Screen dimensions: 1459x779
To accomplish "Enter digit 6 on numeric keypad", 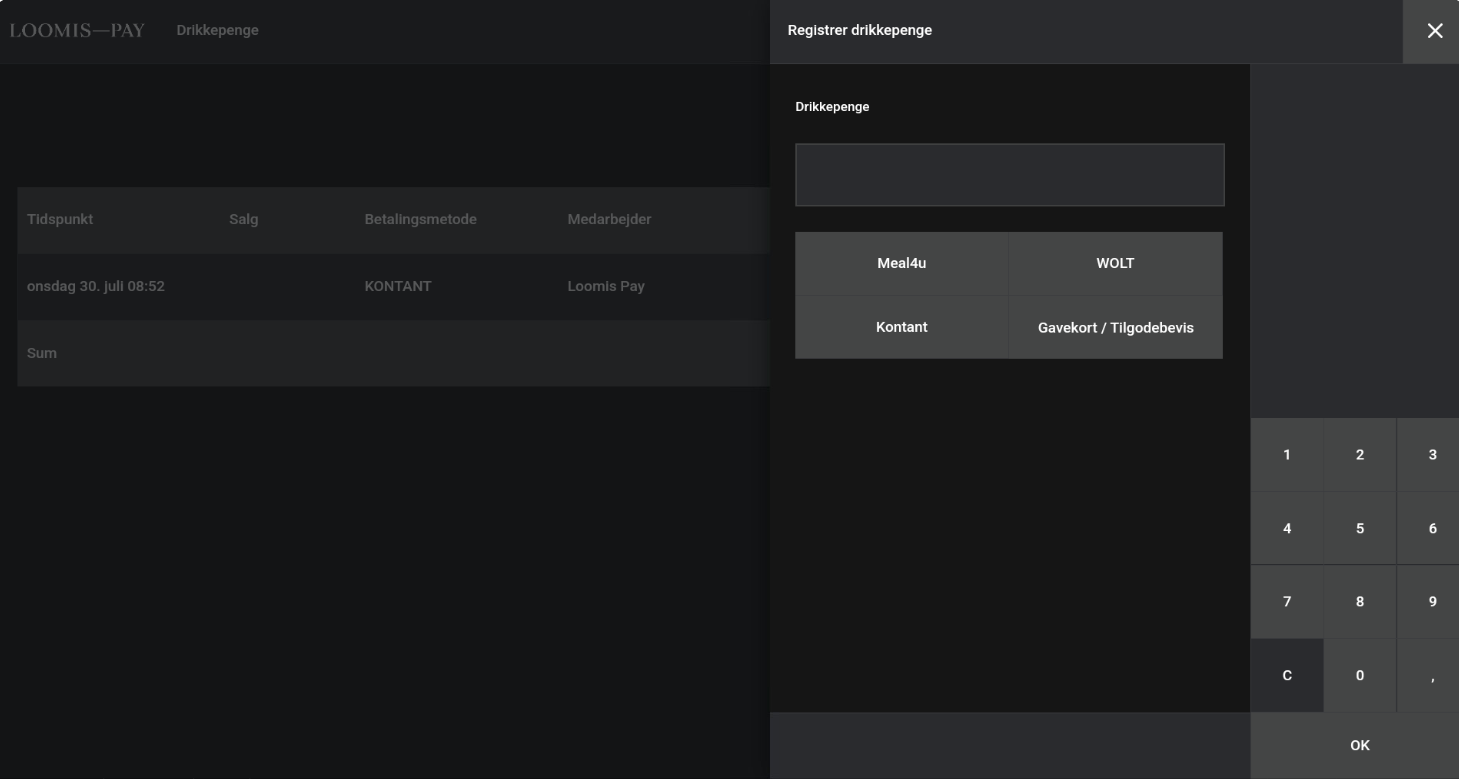I will point(1431,528).
